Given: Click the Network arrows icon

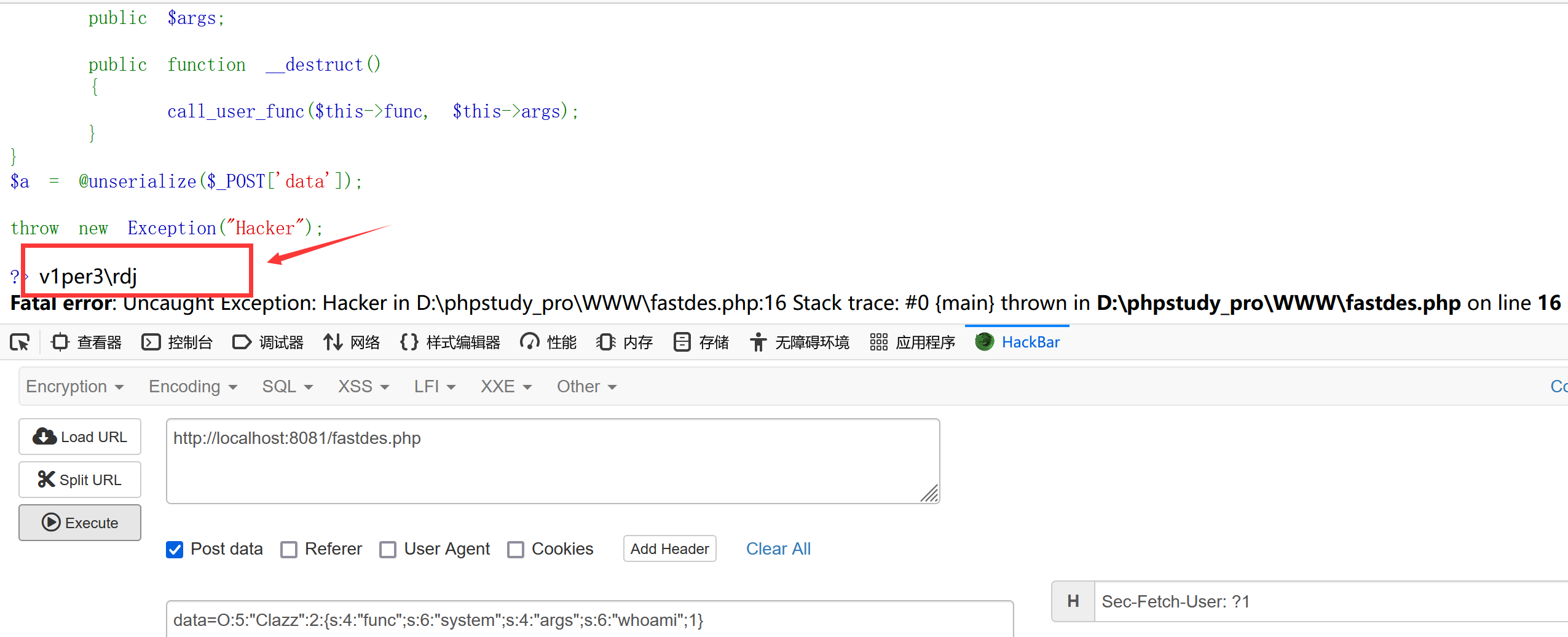Looking at the screenshot, I should tap(333, 342).
